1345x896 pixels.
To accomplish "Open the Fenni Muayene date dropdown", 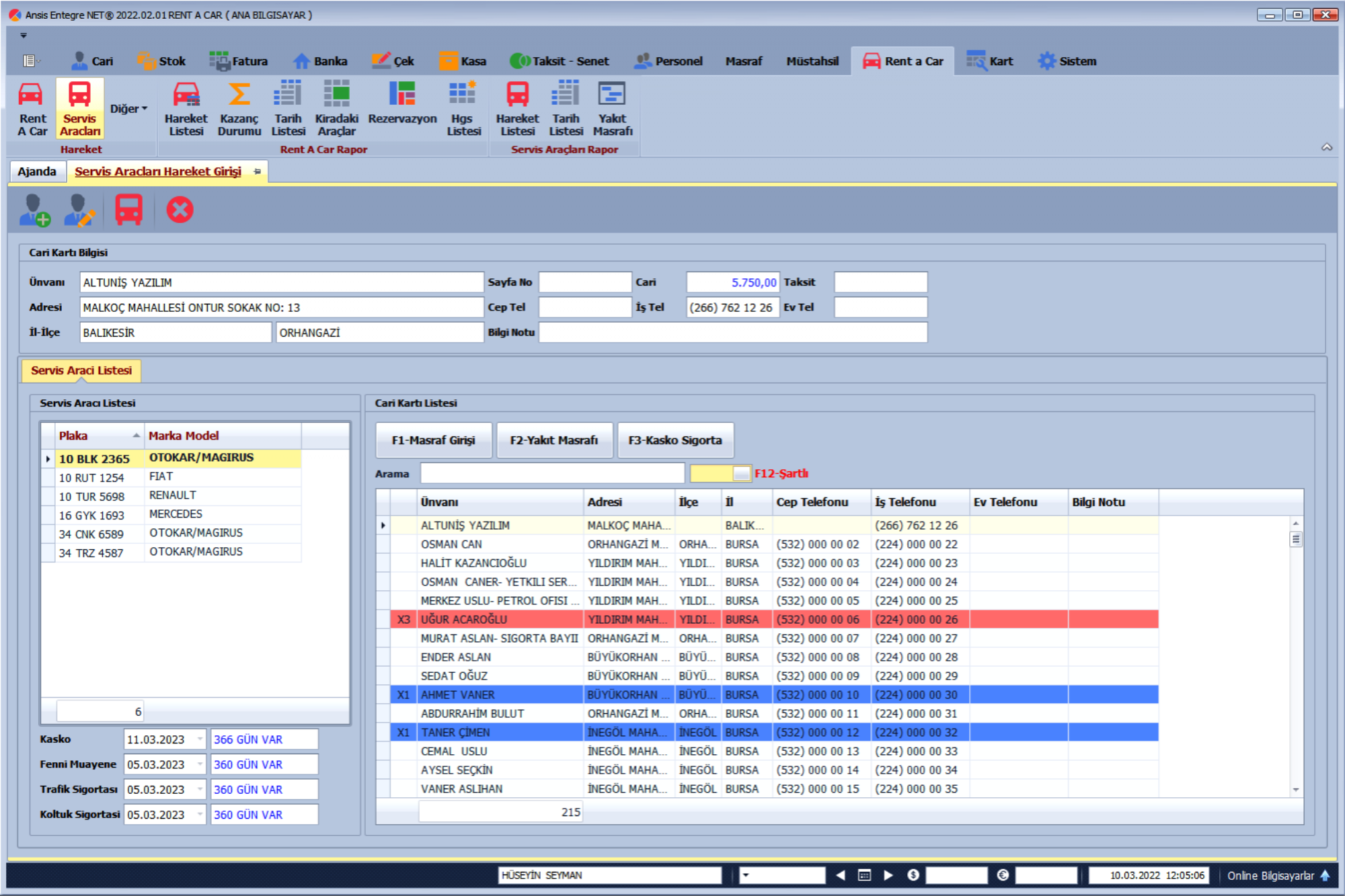I will 200,764.
